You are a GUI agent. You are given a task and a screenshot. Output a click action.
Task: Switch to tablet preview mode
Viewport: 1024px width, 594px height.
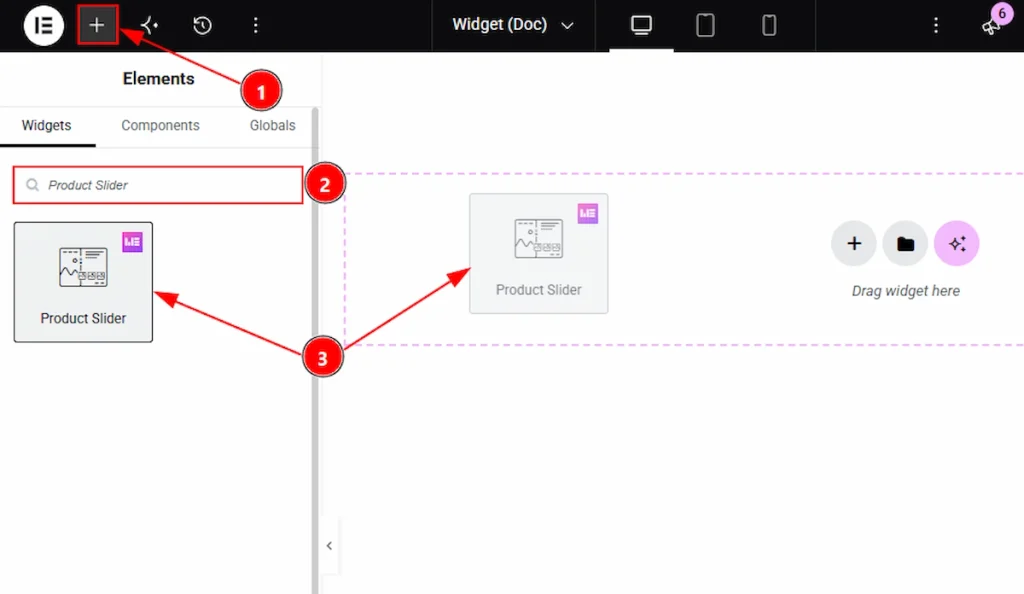click(705, 25)
